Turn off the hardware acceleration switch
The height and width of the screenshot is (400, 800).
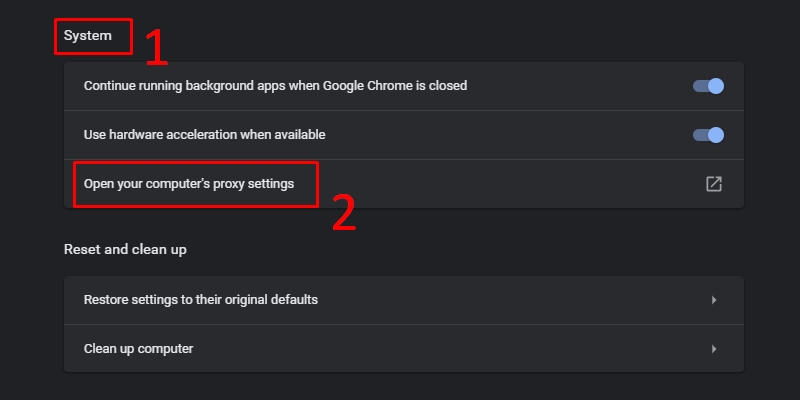click(708, 135)
